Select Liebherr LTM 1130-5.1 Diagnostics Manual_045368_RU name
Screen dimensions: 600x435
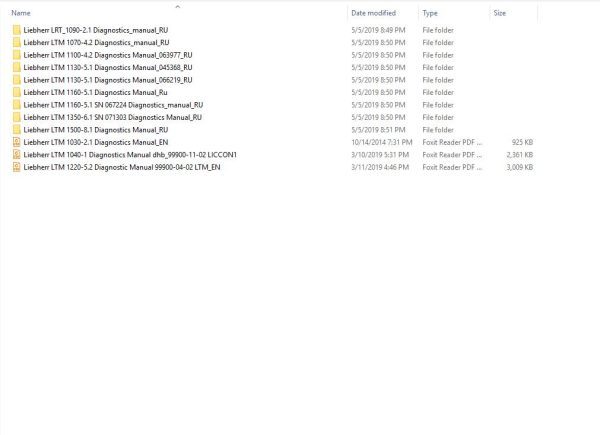pos(108,67)
